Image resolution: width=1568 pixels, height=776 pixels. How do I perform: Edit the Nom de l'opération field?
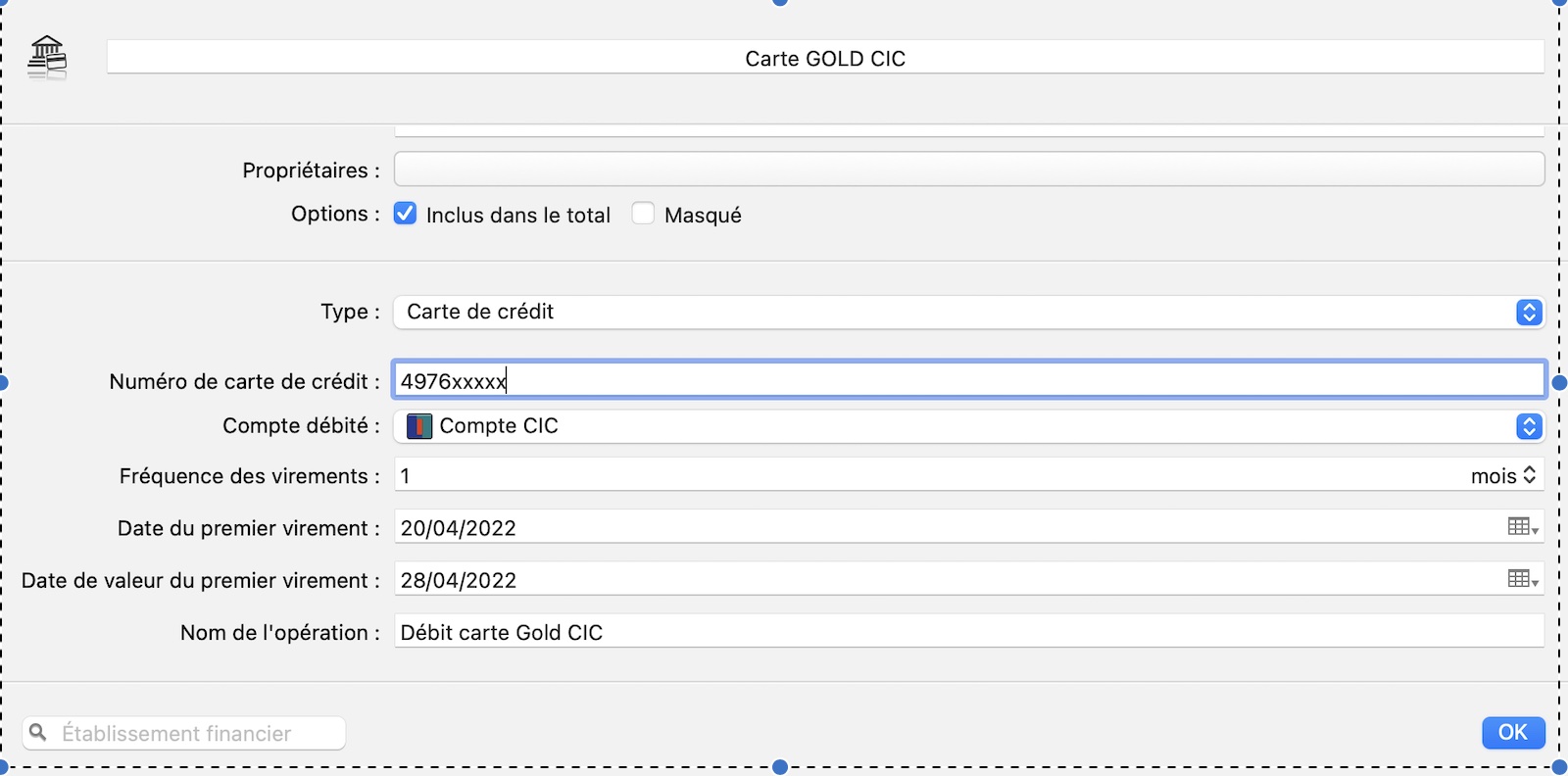coord(969,632)
